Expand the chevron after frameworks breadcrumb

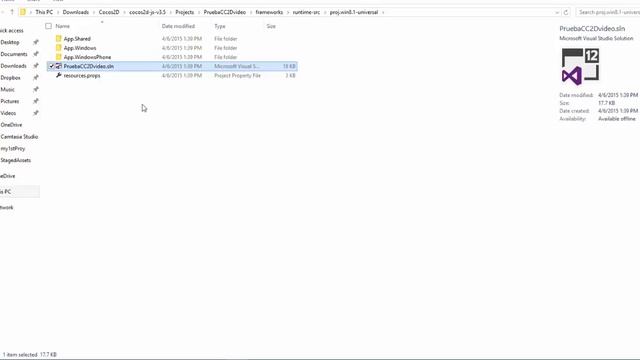(x=288, y=12)
